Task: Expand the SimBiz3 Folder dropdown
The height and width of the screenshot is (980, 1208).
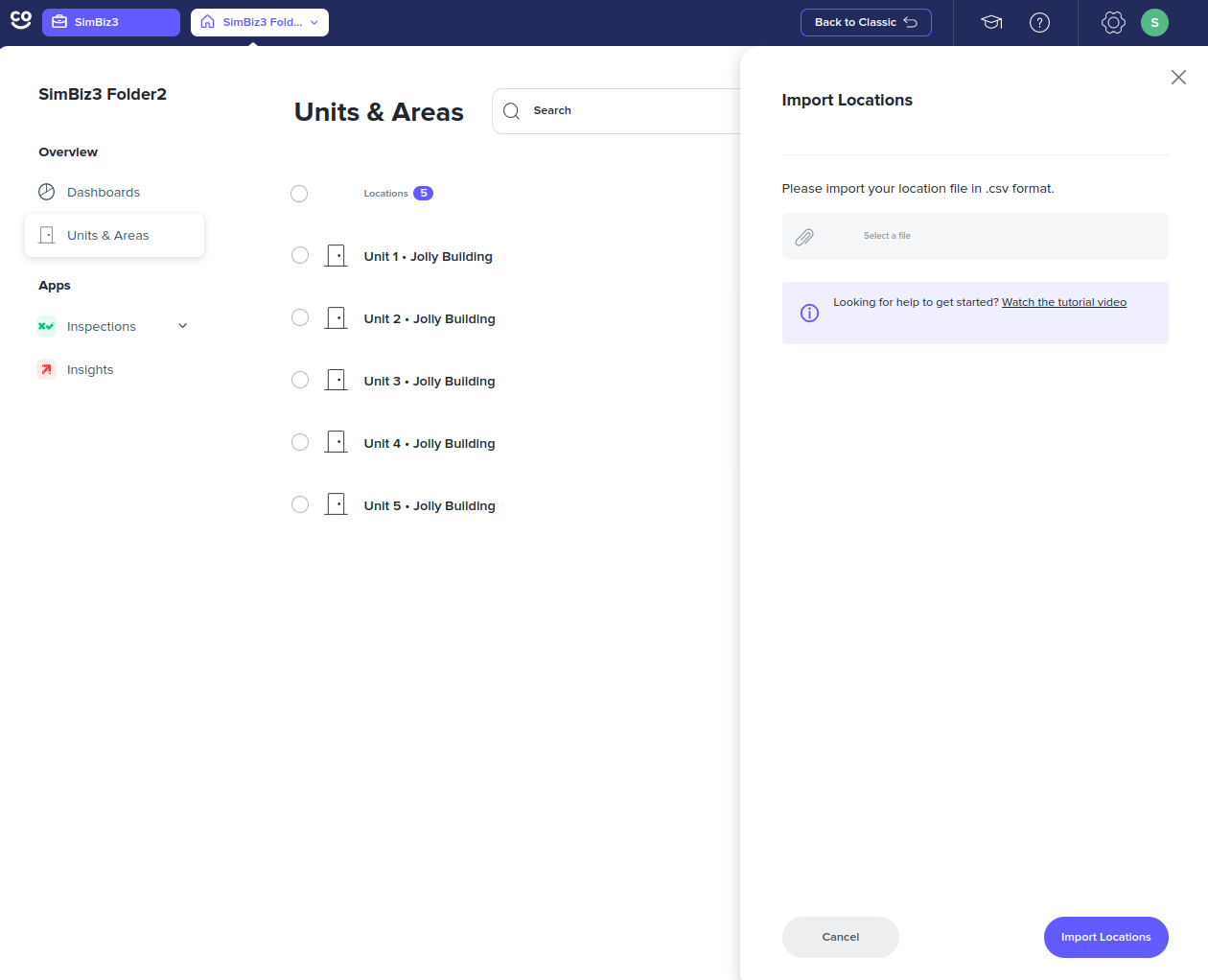Action: pyautogui.click(x=260, y=22)
